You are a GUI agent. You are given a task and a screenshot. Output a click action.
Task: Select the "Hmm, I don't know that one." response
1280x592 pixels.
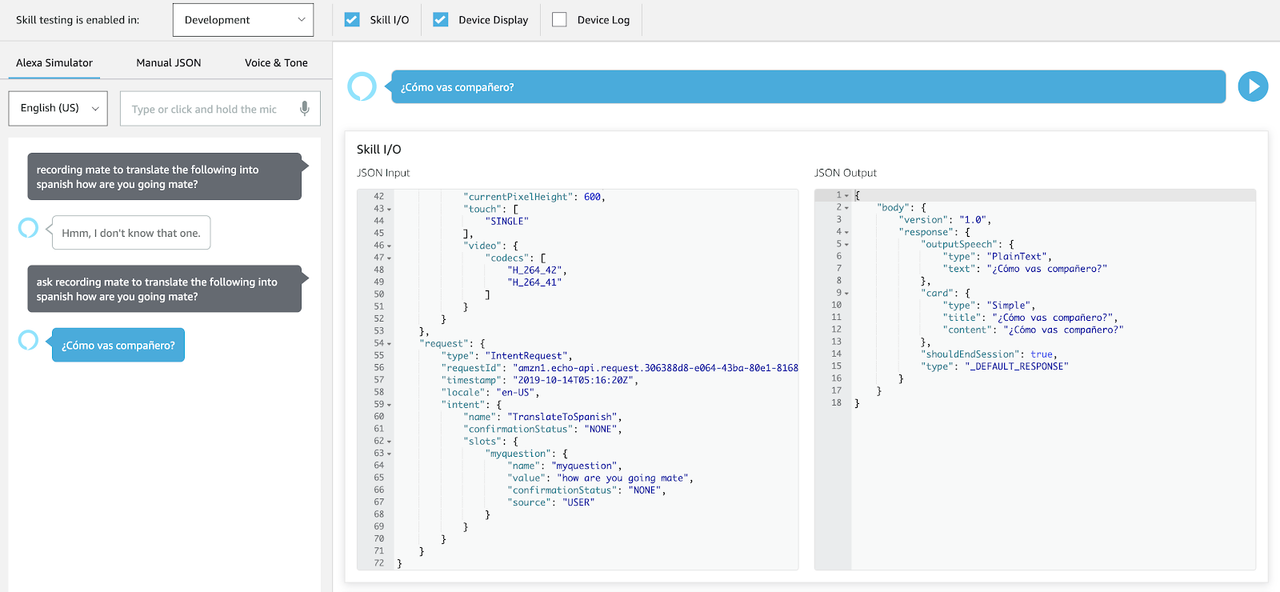click(x=131, y=233)
